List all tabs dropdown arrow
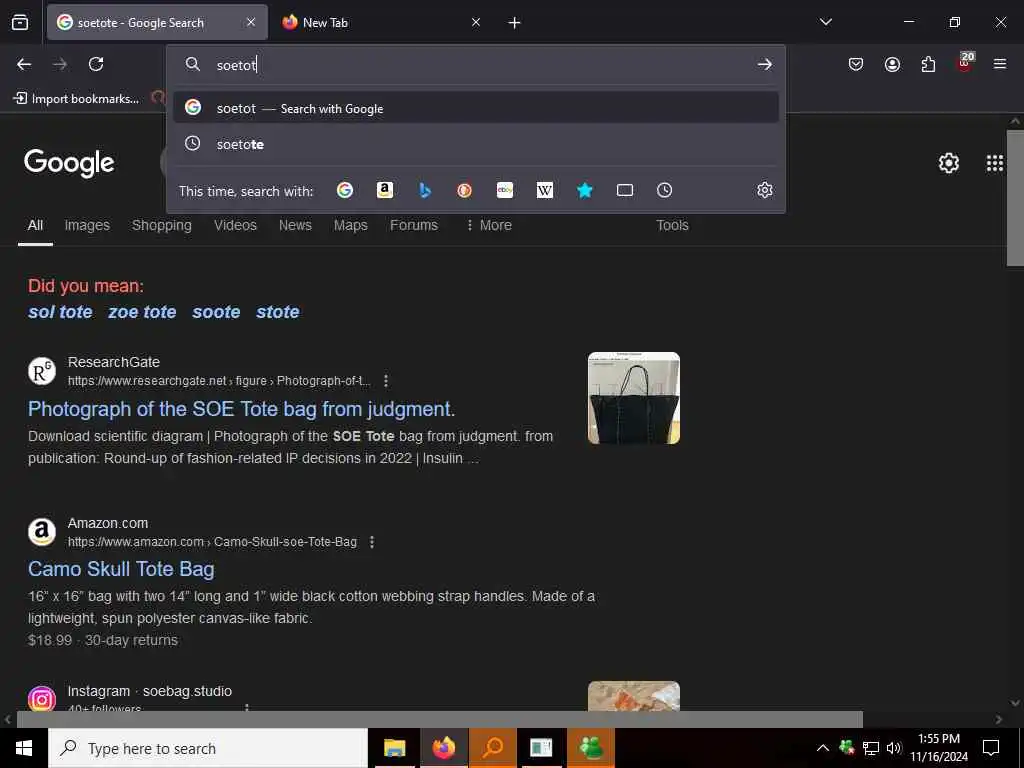This screenshot has width=1024, height=768. [825, 22]
